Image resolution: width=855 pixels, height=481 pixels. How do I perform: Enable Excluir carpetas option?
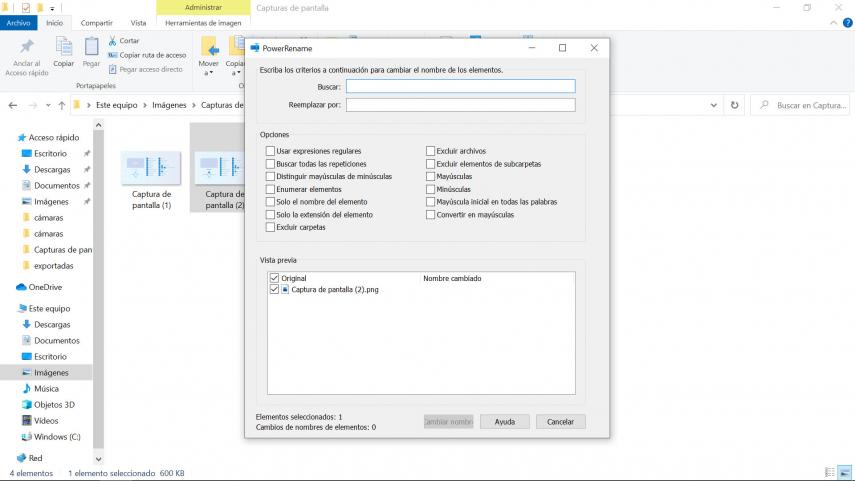point(270,227)
